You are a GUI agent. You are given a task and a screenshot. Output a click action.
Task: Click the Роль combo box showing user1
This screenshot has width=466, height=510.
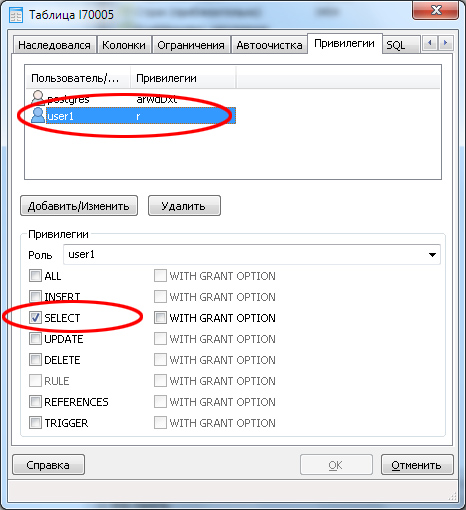pyautogui.click(x=252, y=255)
